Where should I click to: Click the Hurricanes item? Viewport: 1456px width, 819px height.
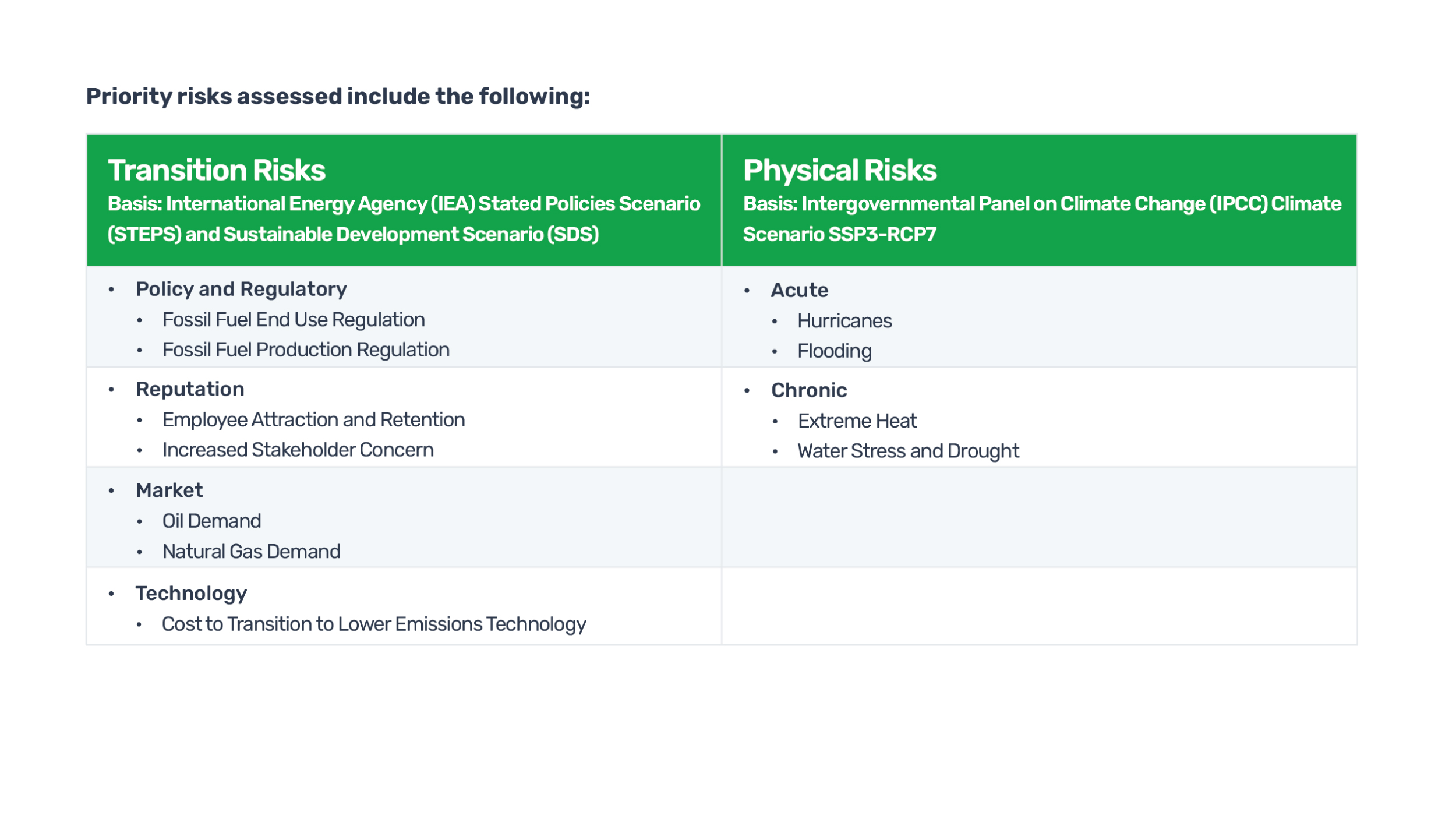(844, 321)
